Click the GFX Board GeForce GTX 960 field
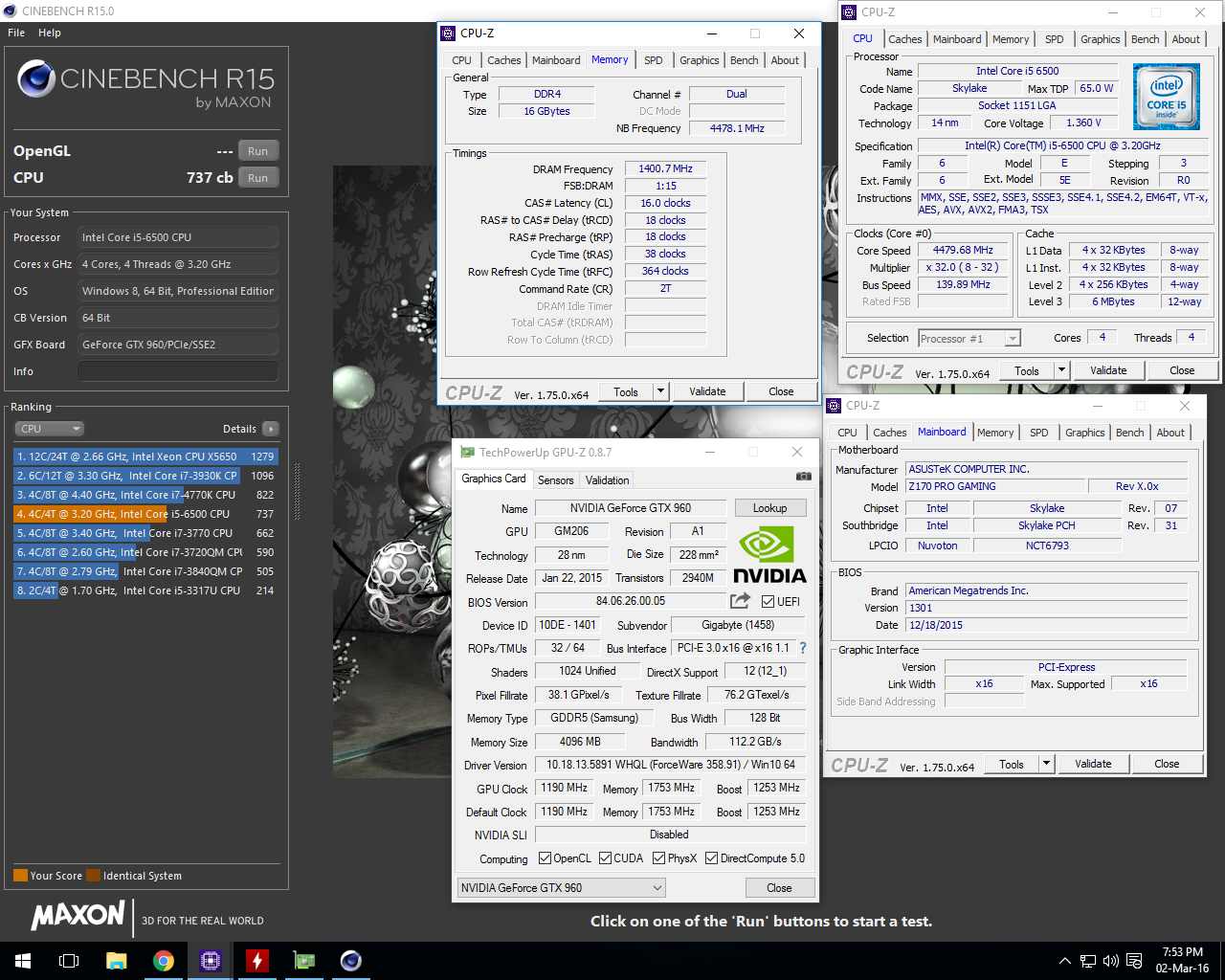Viewport: 1225px width, 980px height. [x=178, y=345]
